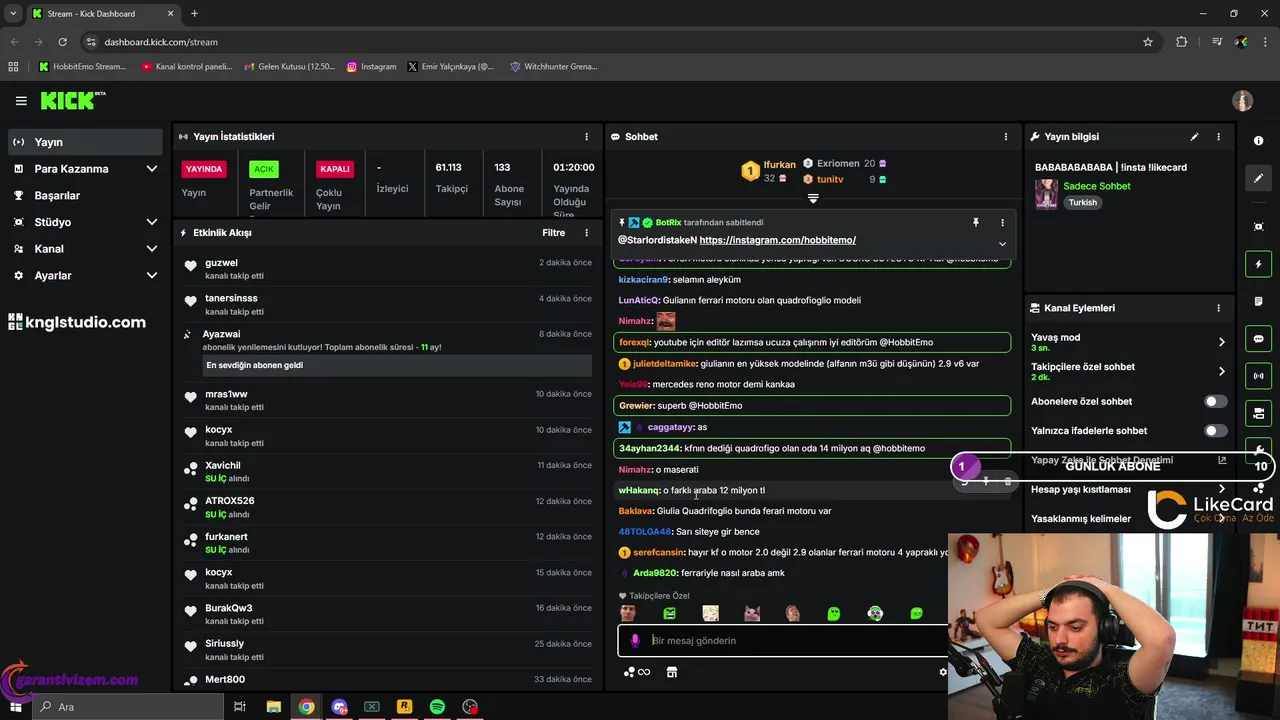Open Yavaş mod settings arrow
Screen dimensions: 1280x720
tap(1221, 342)
